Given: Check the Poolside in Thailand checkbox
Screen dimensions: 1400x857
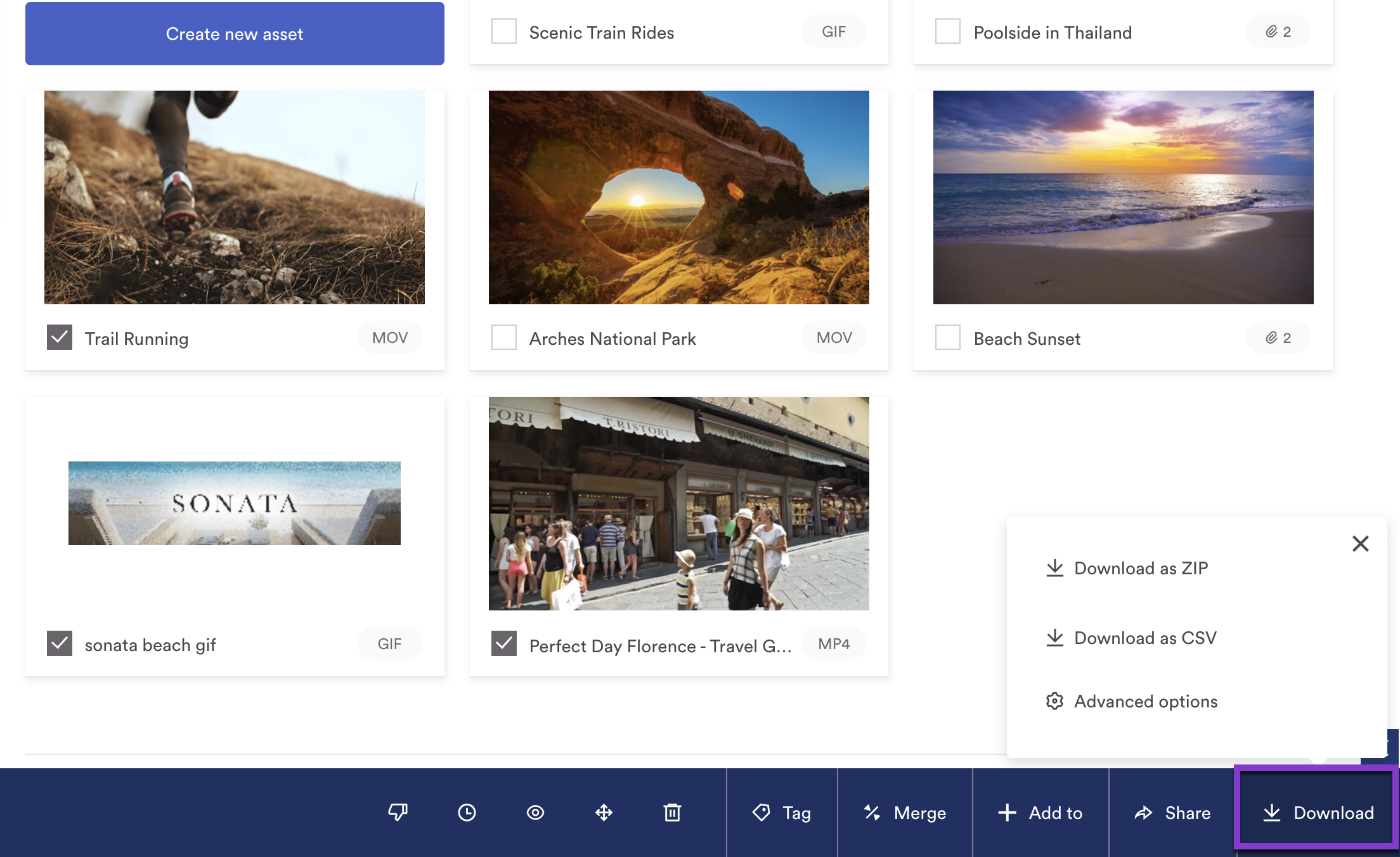Looking at the screenshot, I should 948,31.
